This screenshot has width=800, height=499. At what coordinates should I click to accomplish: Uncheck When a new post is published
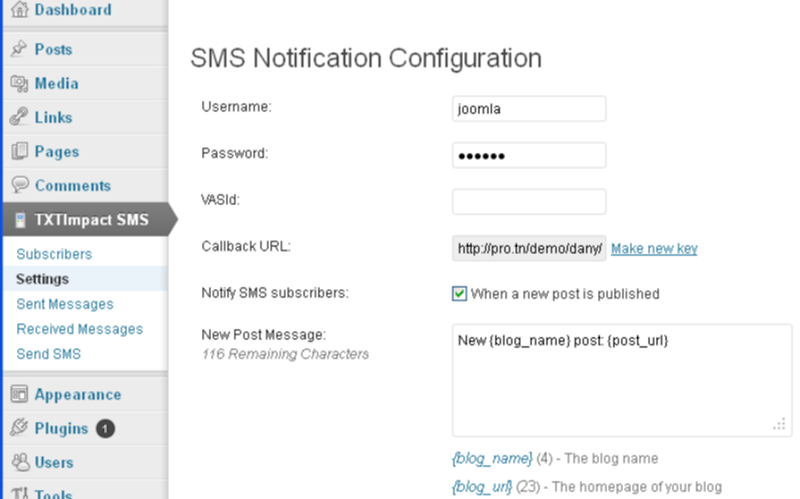click(459, 293)
